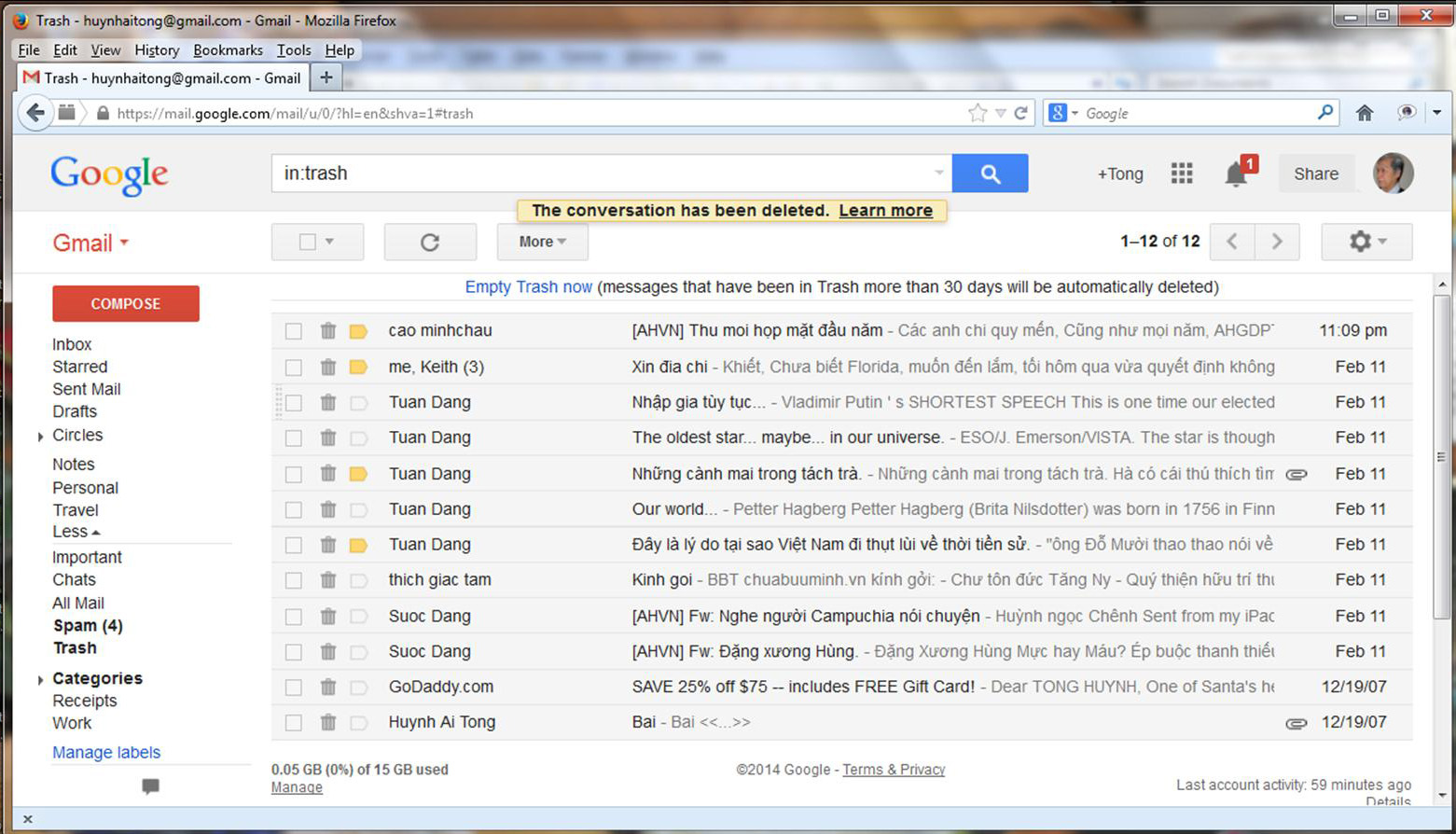Tick checkbox for Đặng xương Hùng message
Screen dimensions: 1456x834
294,652
